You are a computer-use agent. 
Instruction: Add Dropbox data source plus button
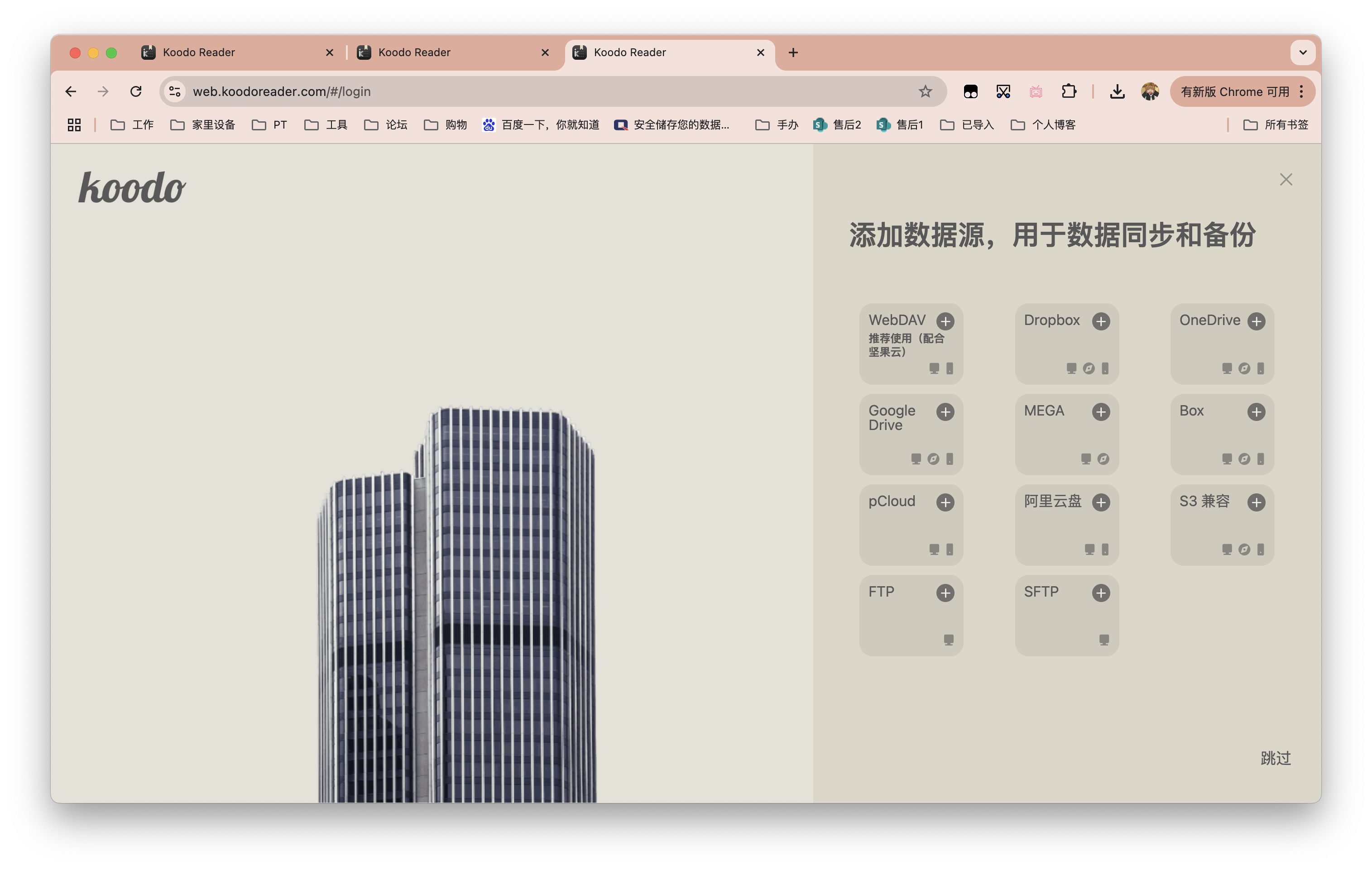click(1101, 321)
